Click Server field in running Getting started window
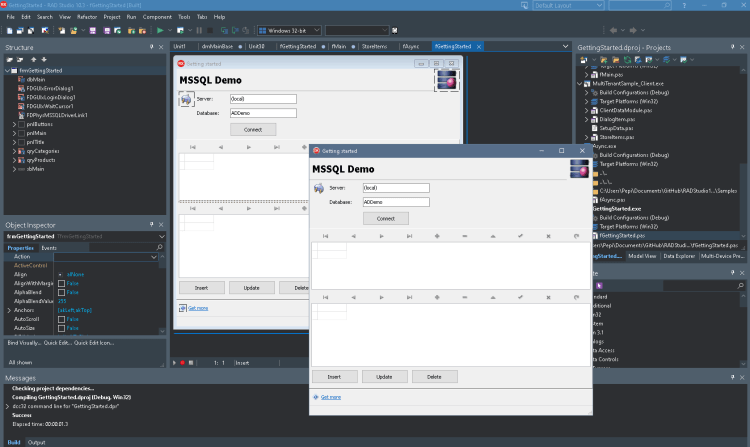Viewport: 750px width, 447px height. click(x=396, y=188)
